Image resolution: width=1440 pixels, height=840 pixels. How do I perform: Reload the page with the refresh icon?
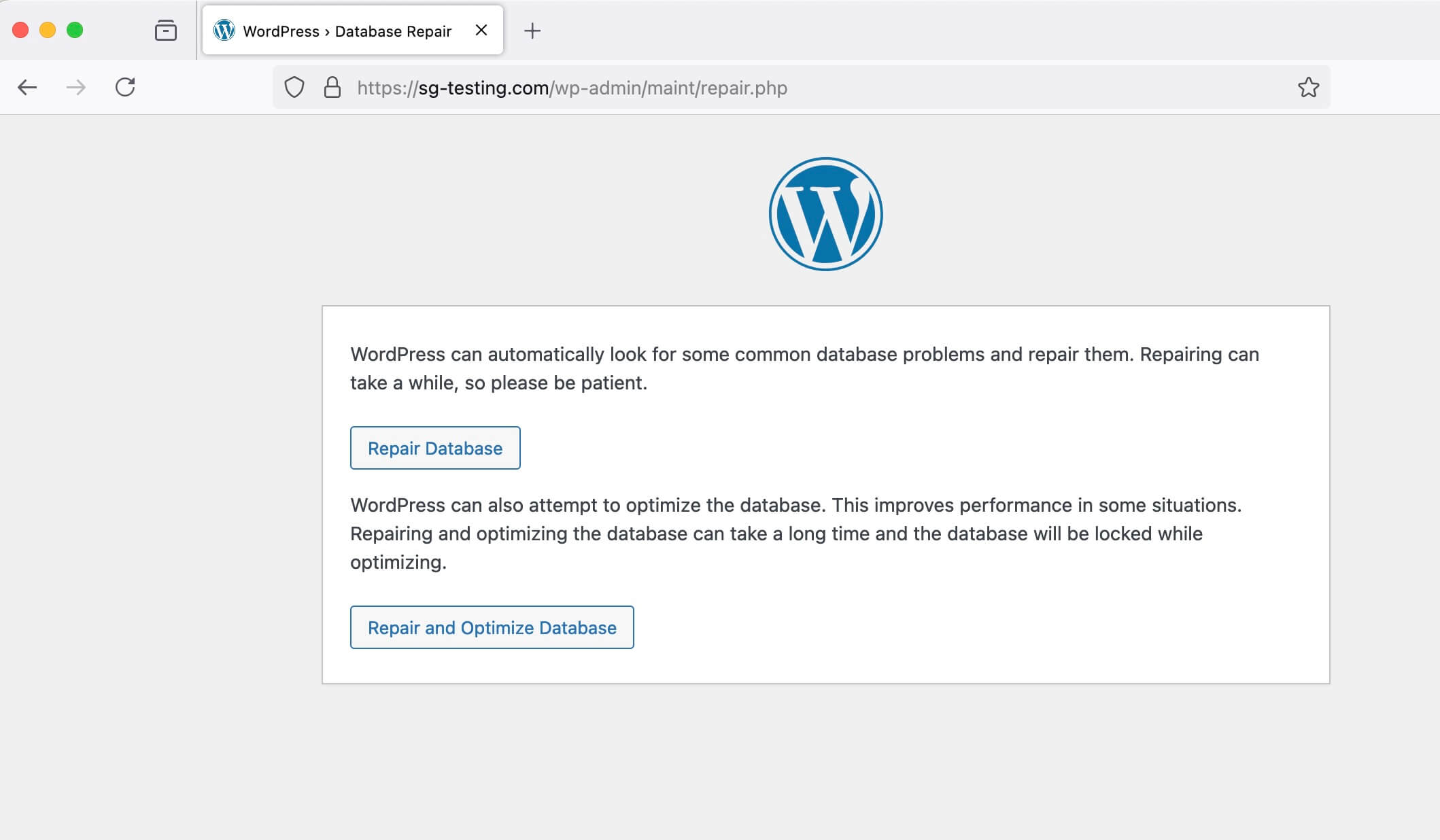click(x=125, y=87)
